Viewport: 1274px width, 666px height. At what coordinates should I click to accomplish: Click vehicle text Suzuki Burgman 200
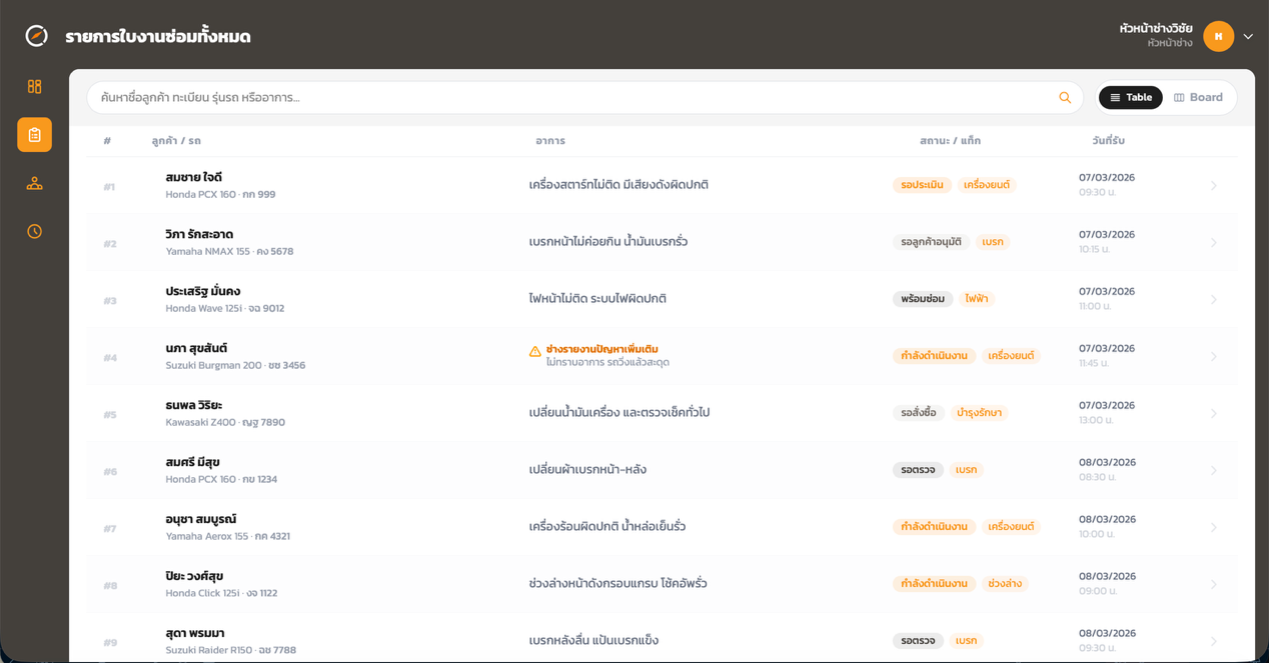212,366
